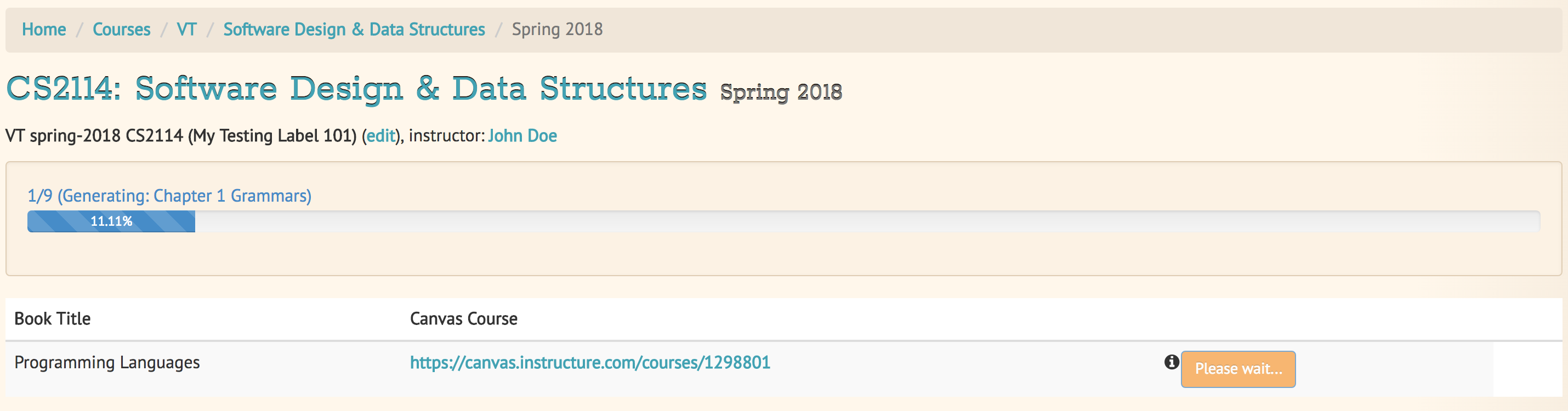This screenshot has width=1568, height=411.
Task: Click the Book Title column header
Action: (52, 318)
